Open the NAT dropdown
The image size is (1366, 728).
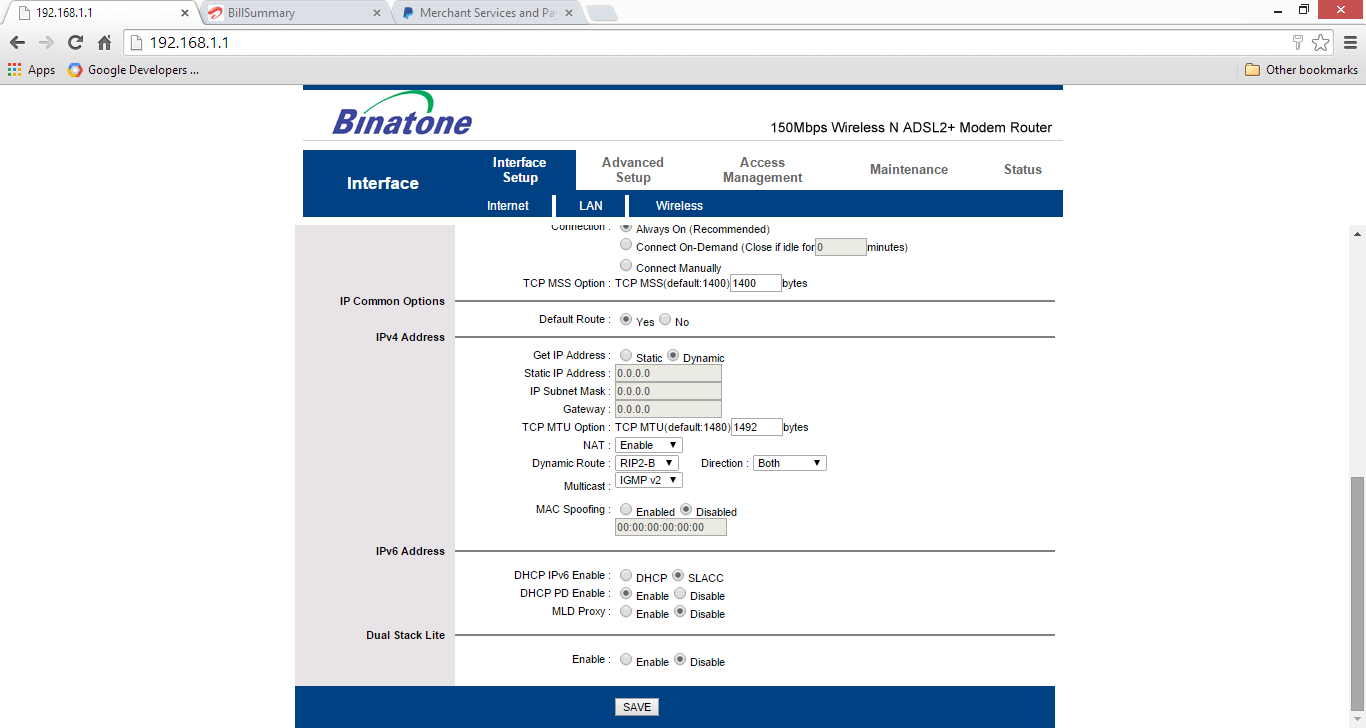tap(649, 445)
